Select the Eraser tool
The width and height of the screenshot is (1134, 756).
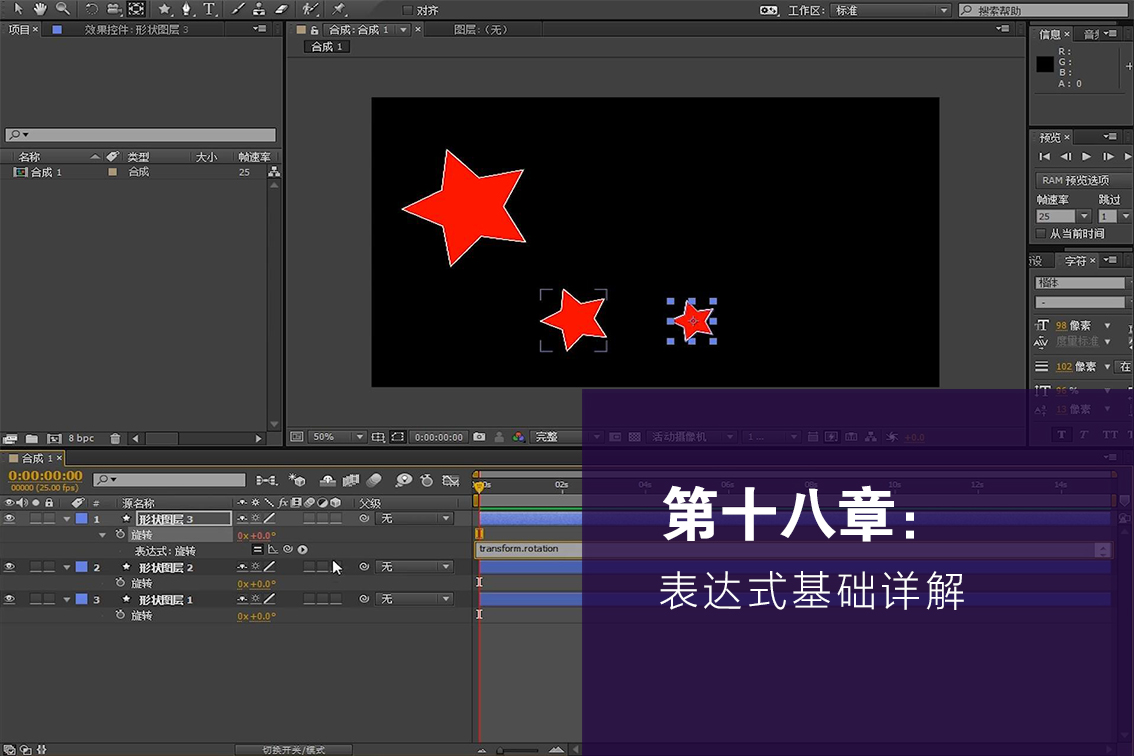pos(280,9)
